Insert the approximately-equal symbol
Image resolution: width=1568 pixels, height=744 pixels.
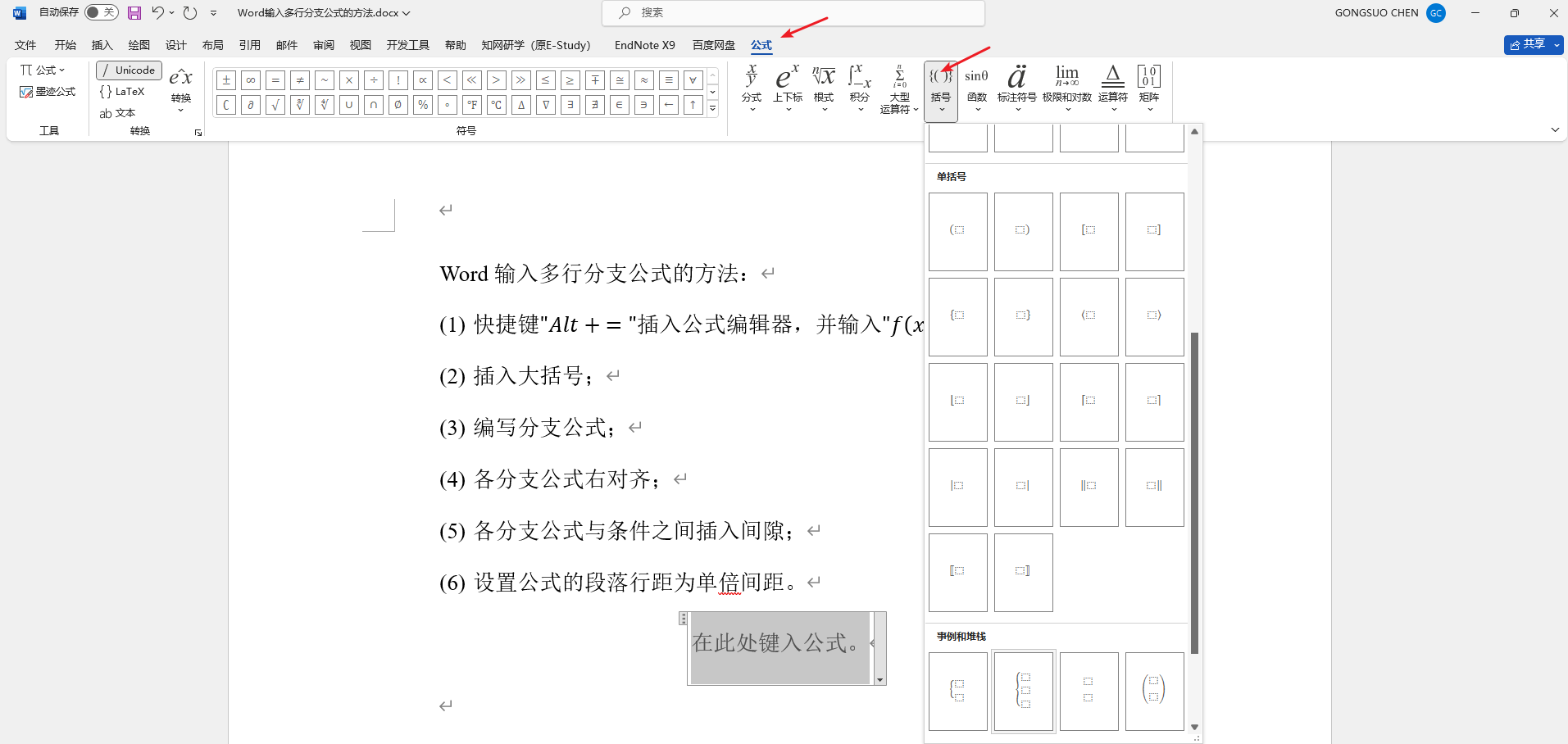644,80
